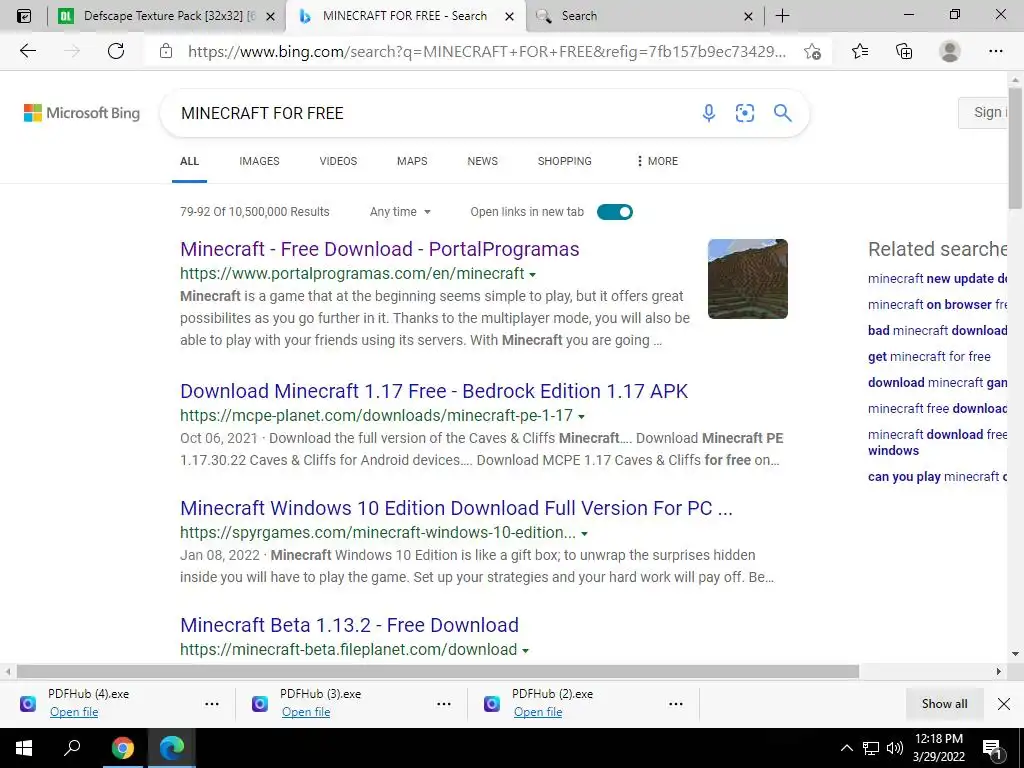Image resolution: width=1024 pixels, height=768 pixels.
Task: Toggle Open links in new tab switch
Action: pos(615,212)
